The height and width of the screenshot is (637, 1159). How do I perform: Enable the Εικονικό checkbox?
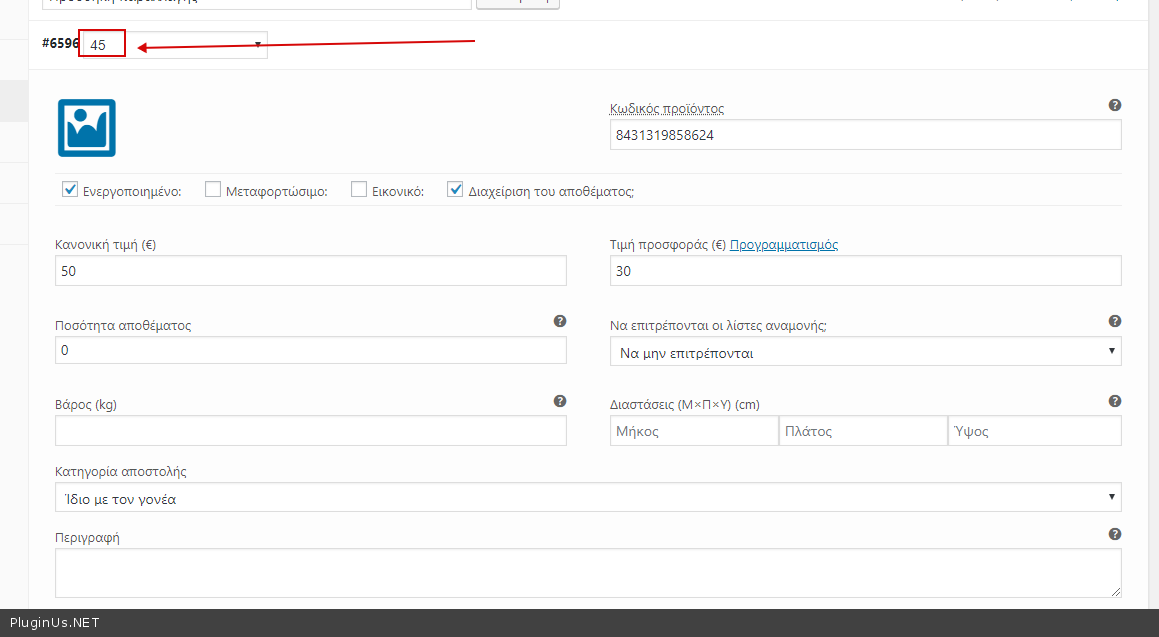(359, 189)
